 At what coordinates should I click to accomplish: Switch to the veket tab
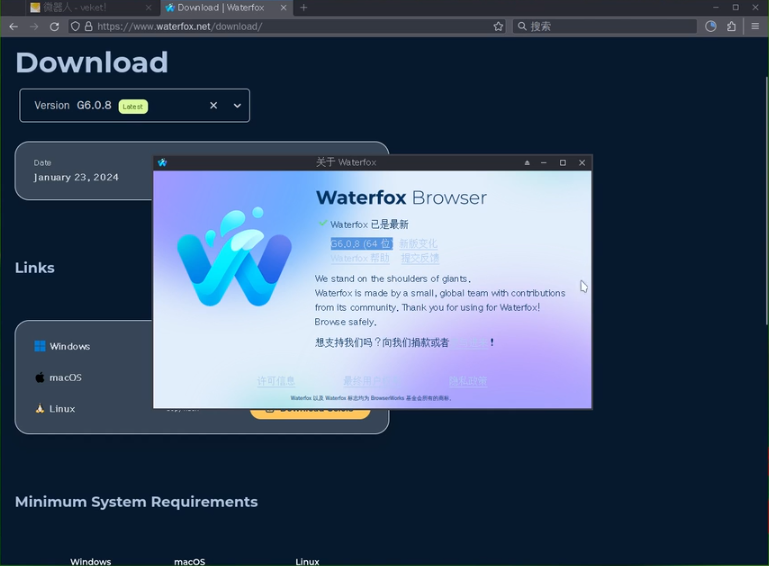click(91, 7)
